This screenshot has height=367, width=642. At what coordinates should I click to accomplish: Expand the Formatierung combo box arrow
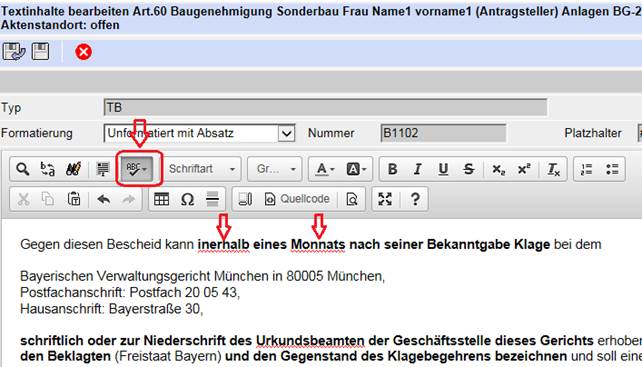coord(286,133)
